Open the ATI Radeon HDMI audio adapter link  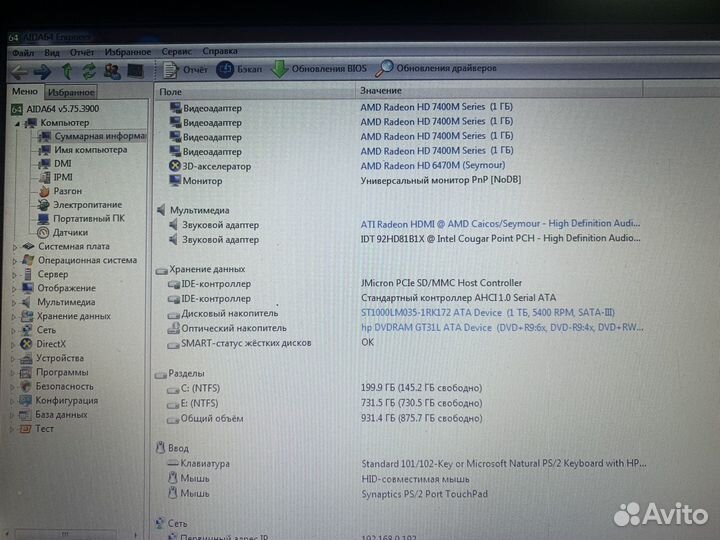[x=500, y=224]
